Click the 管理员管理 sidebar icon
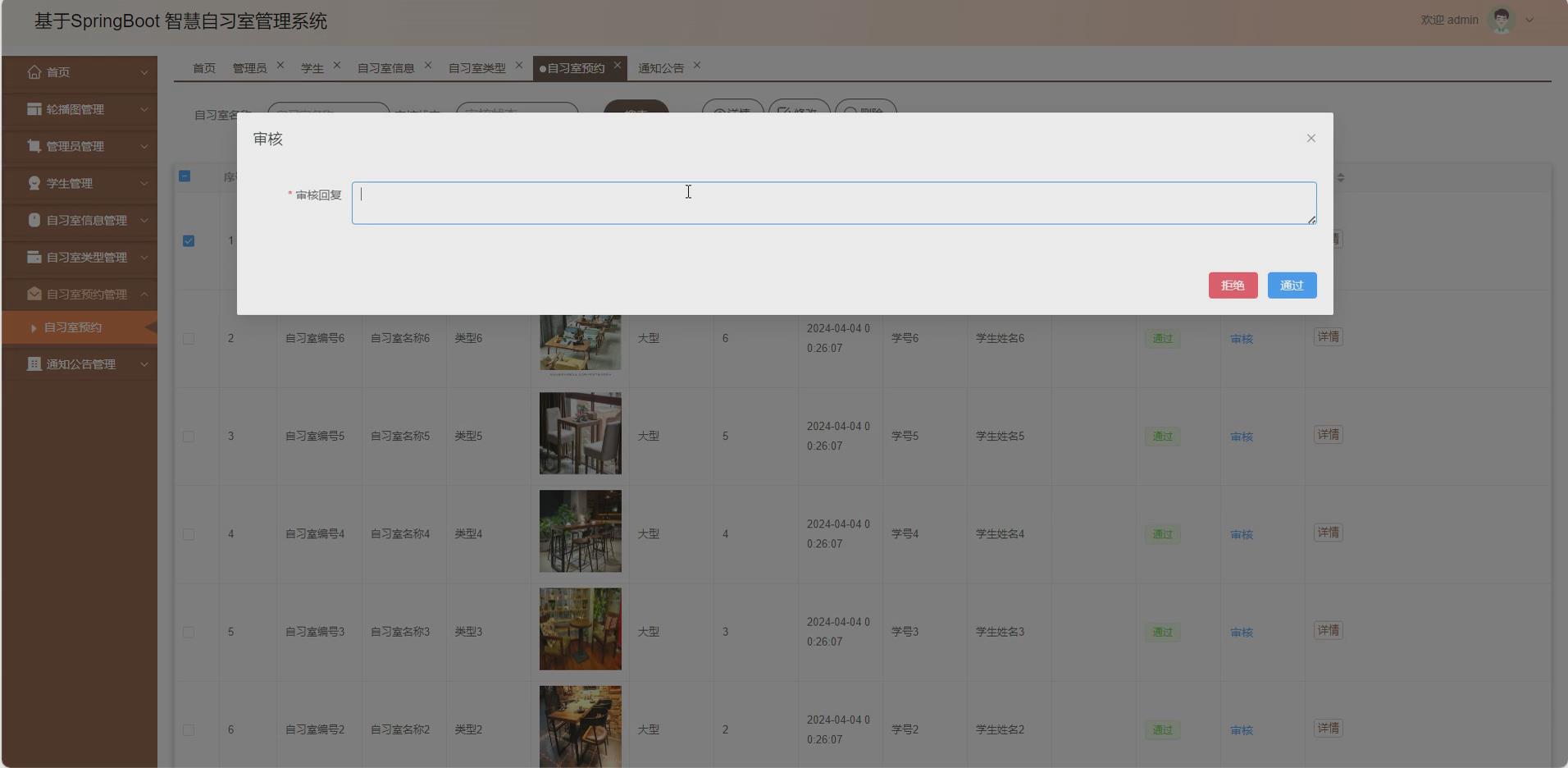This screenshot has width=1568, height=768. point(34,146)
